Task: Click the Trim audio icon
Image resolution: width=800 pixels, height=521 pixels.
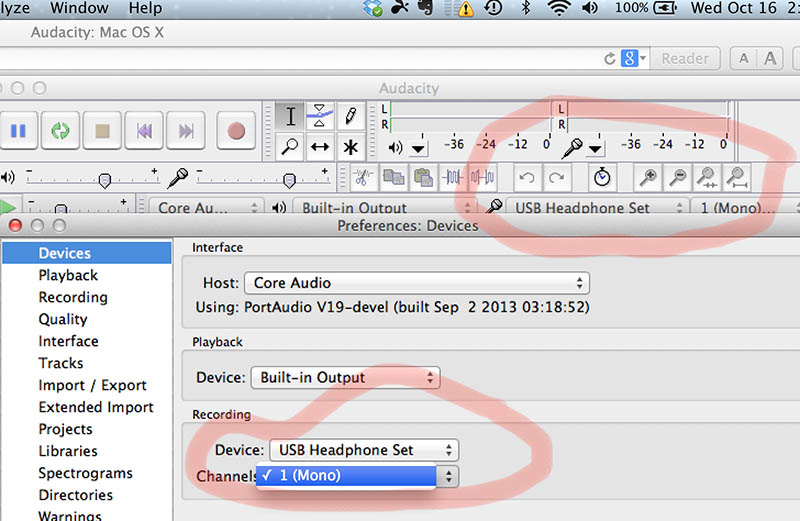Action: pyautogui.click(x=453, y=178)
